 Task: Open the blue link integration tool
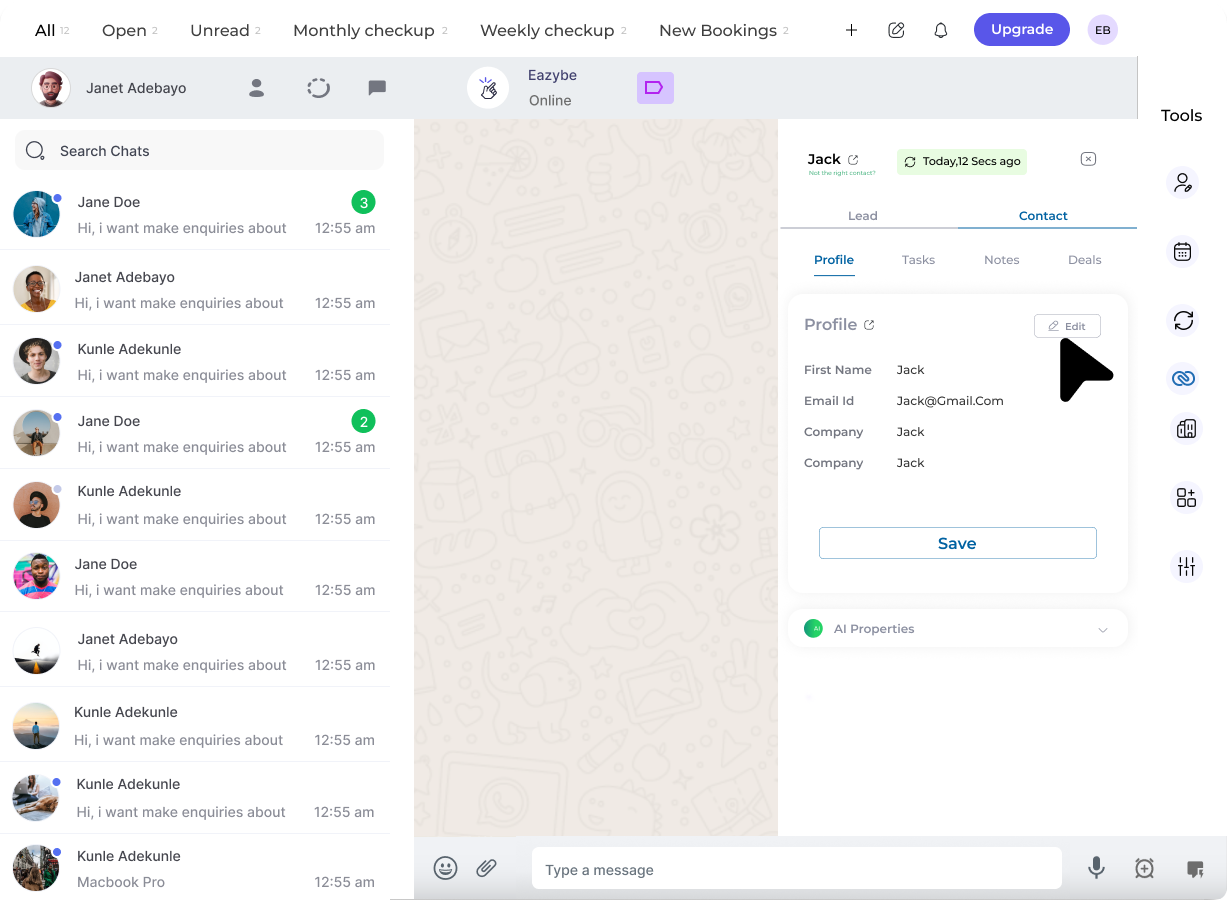[1183, 379]
